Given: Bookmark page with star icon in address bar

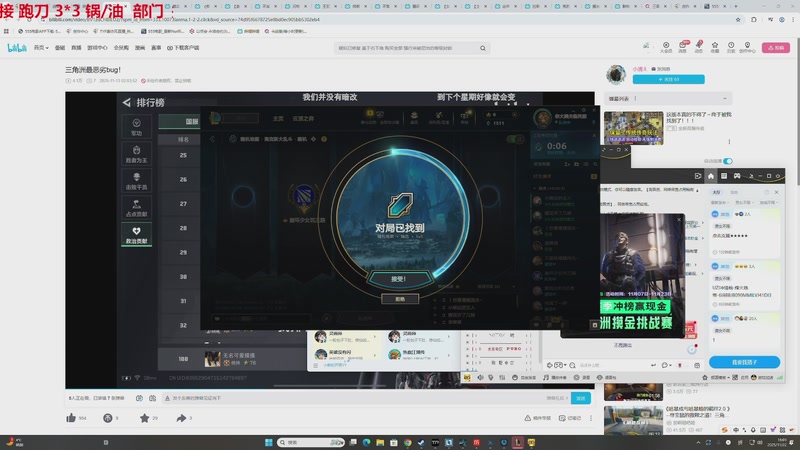Looking at the screenshot, I should [x=738, y=19].
